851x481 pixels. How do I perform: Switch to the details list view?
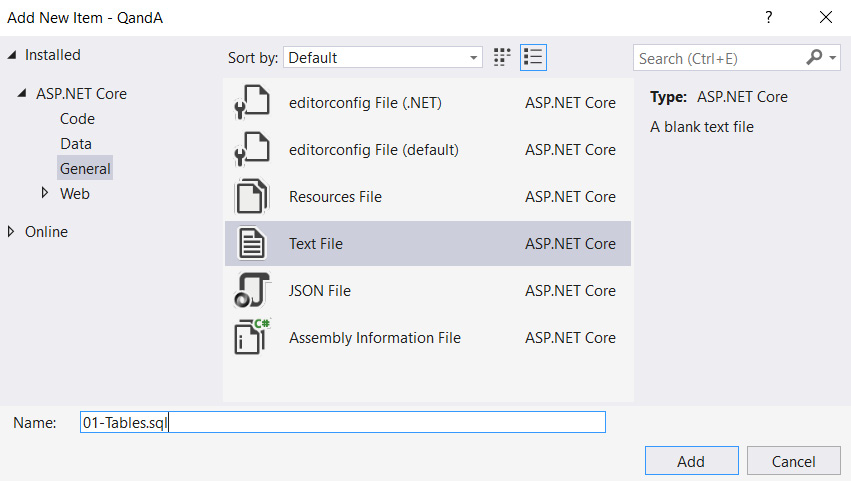[x=533, y=57]
